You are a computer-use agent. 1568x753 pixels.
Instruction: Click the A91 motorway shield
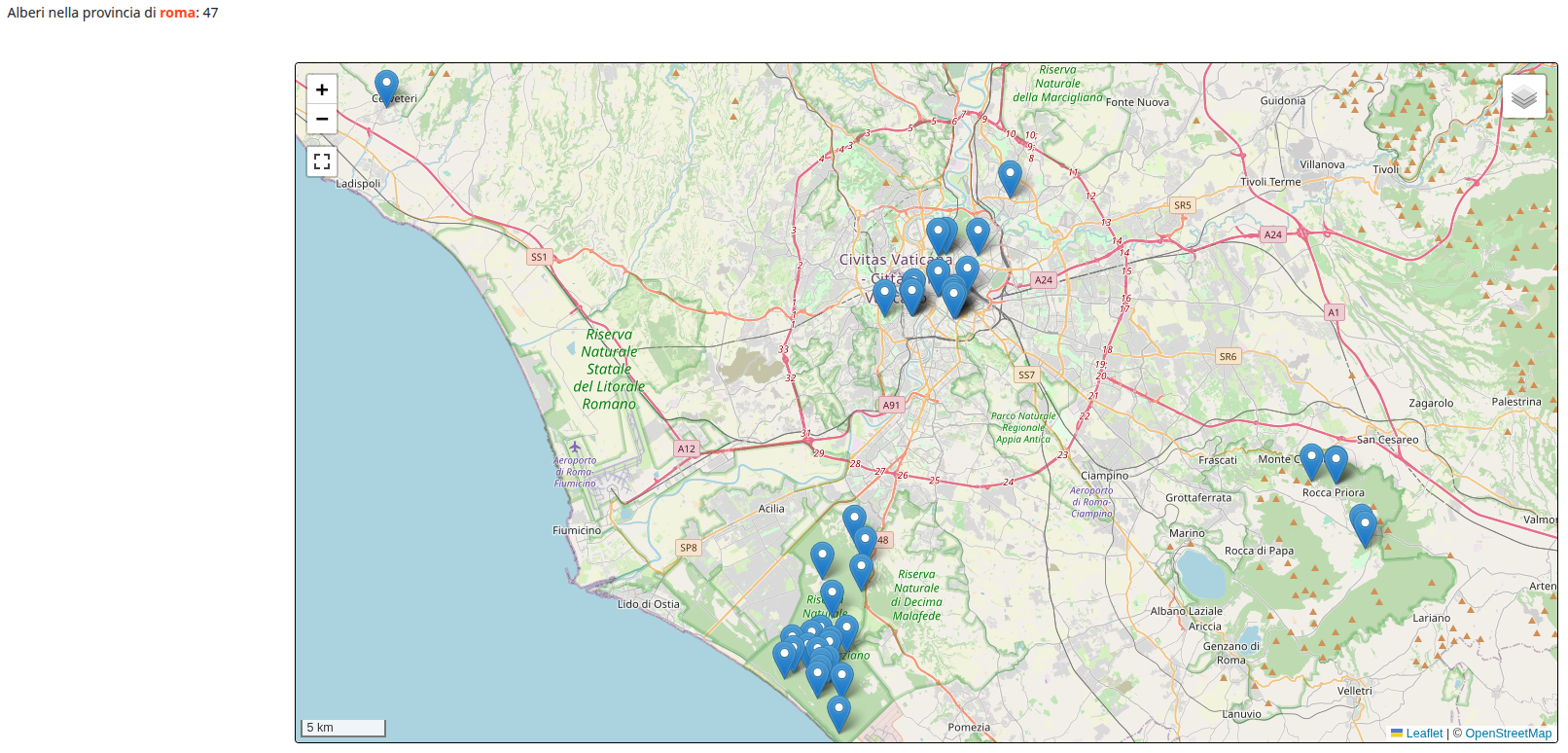(891, 405)
